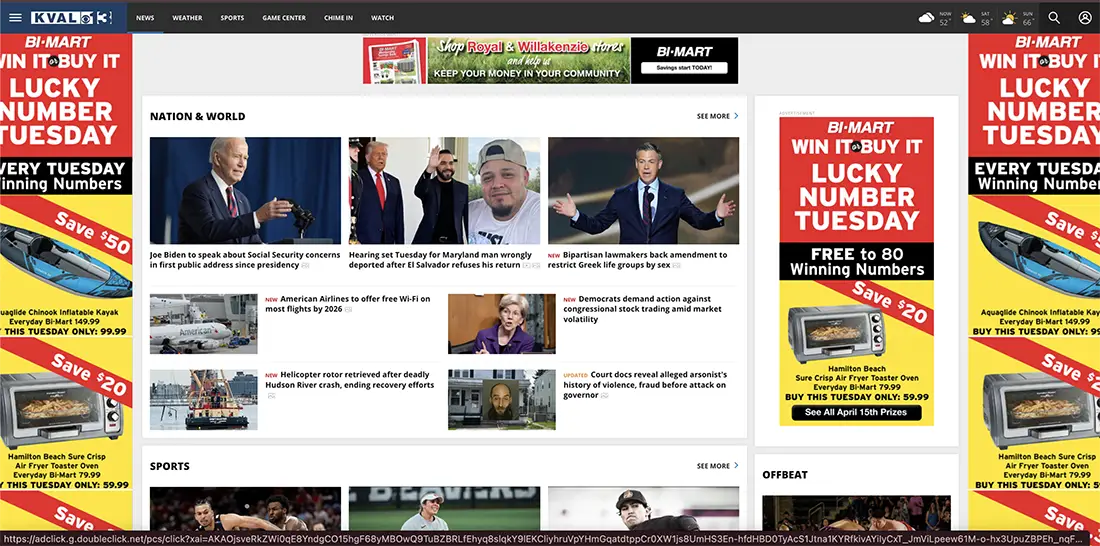Click the Bi-Mart flyer image in banner
Image resolution: width=1100 pixels, height=546 pixels.
click(x=394, y=60)
